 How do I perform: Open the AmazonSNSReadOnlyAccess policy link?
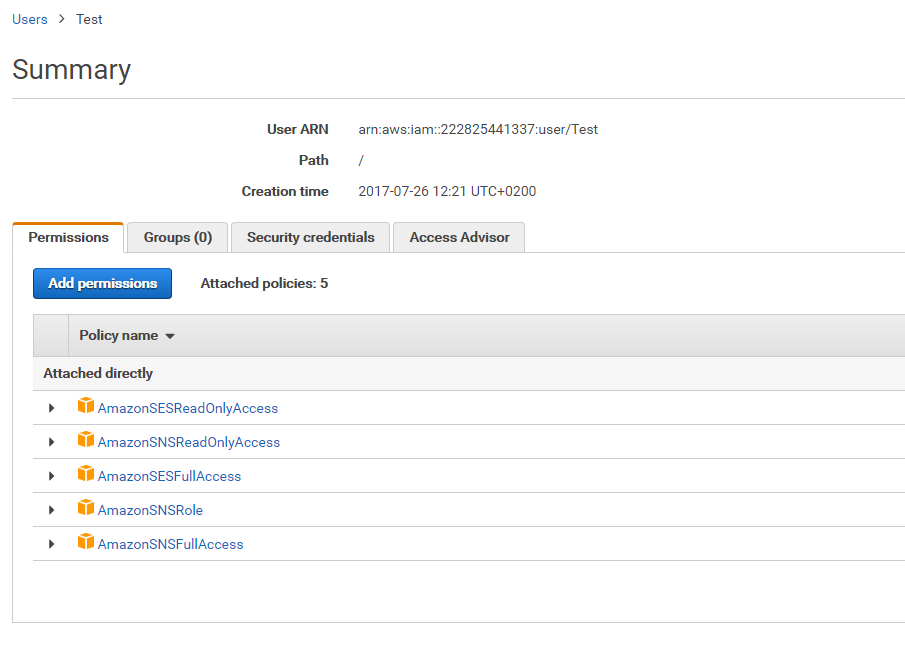coord(189,443)
